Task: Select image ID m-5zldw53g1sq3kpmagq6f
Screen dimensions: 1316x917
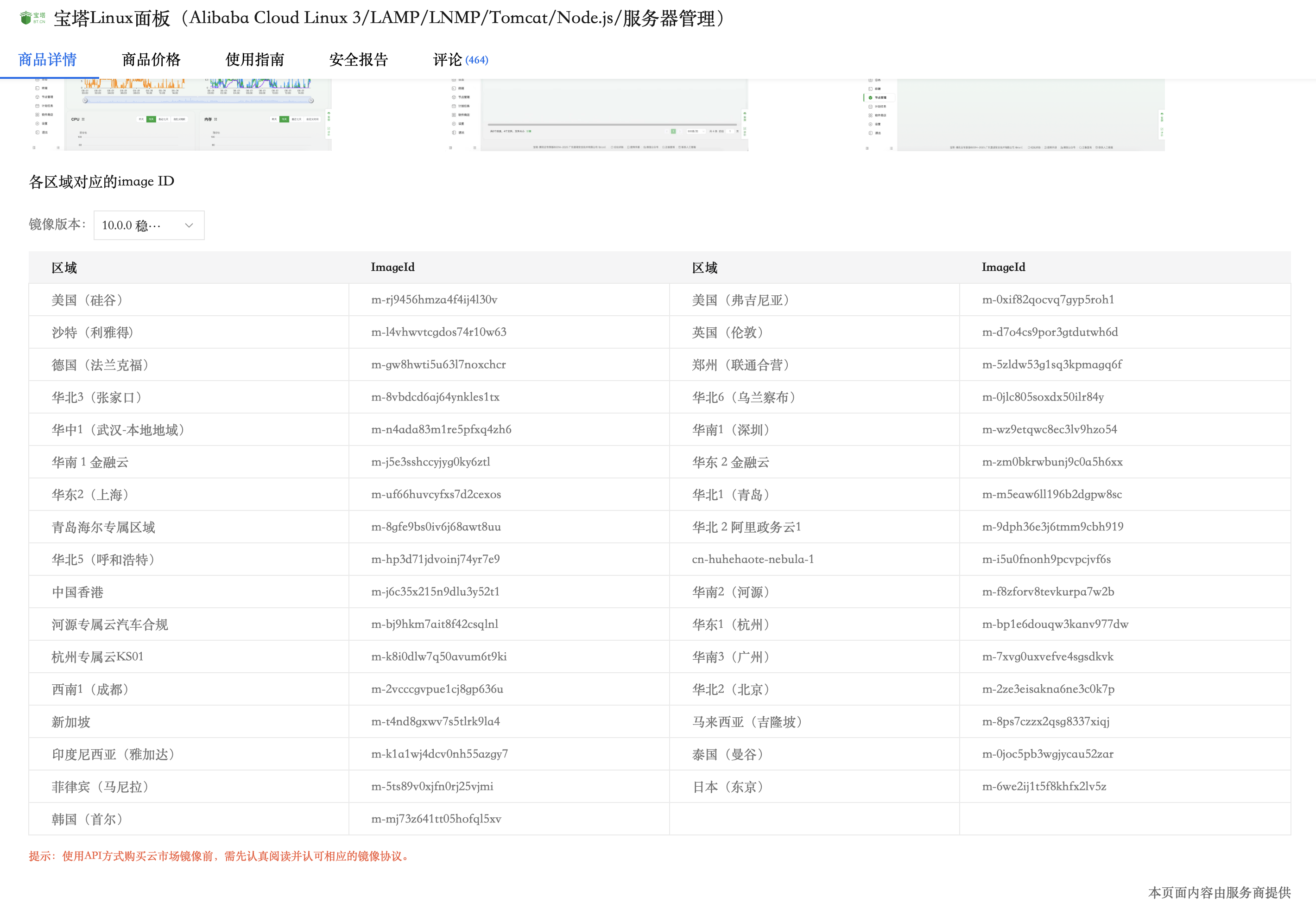Action: click(x=1052, y=365)
